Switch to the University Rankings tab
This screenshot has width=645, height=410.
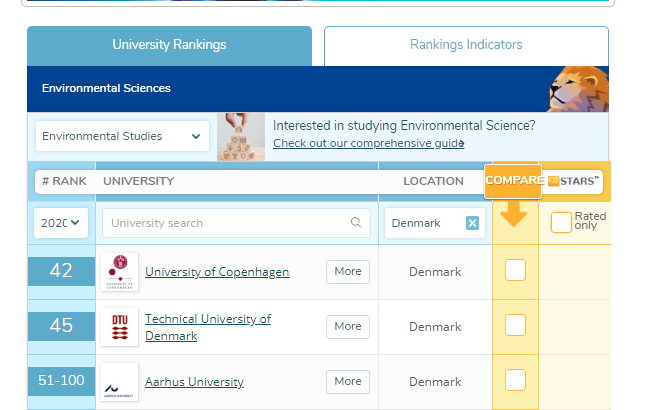[x=169, y=46]
